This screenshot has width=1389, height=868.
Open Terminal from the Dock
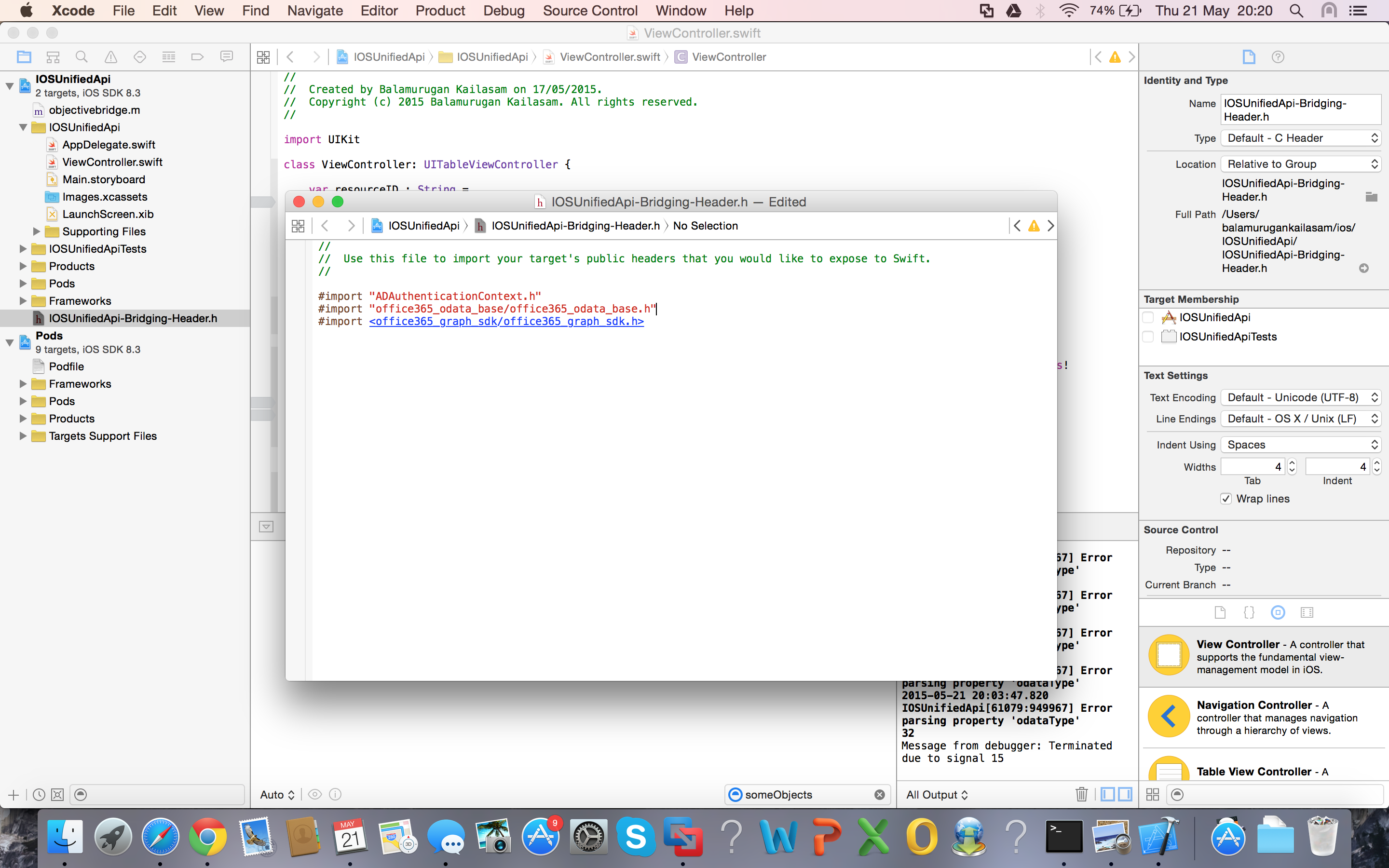click(1063, 837)
